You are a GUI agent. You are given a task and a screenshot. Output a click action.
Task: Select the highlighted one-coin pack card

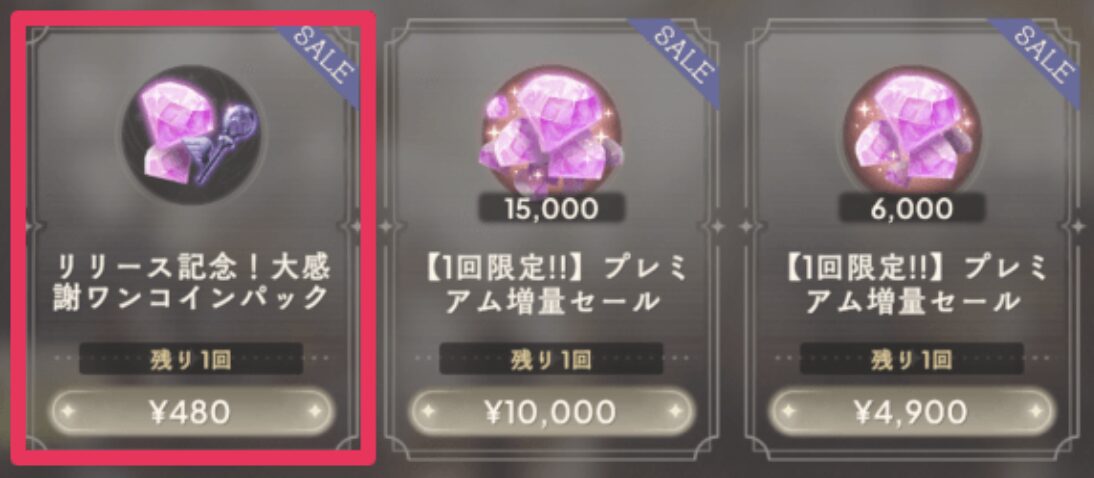pyautogui.click(x=193, y=237)
